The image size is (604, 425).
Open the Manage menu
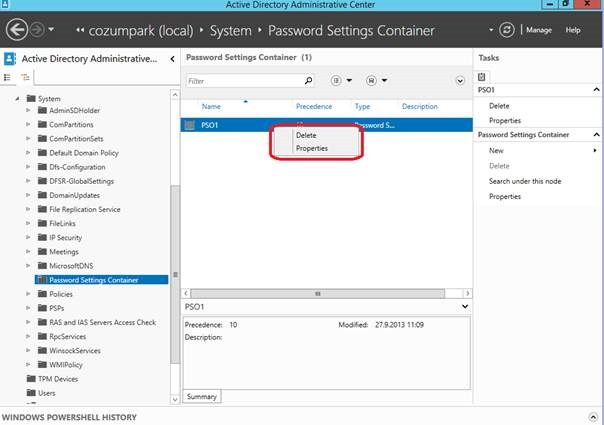click(x=539, y=30)
